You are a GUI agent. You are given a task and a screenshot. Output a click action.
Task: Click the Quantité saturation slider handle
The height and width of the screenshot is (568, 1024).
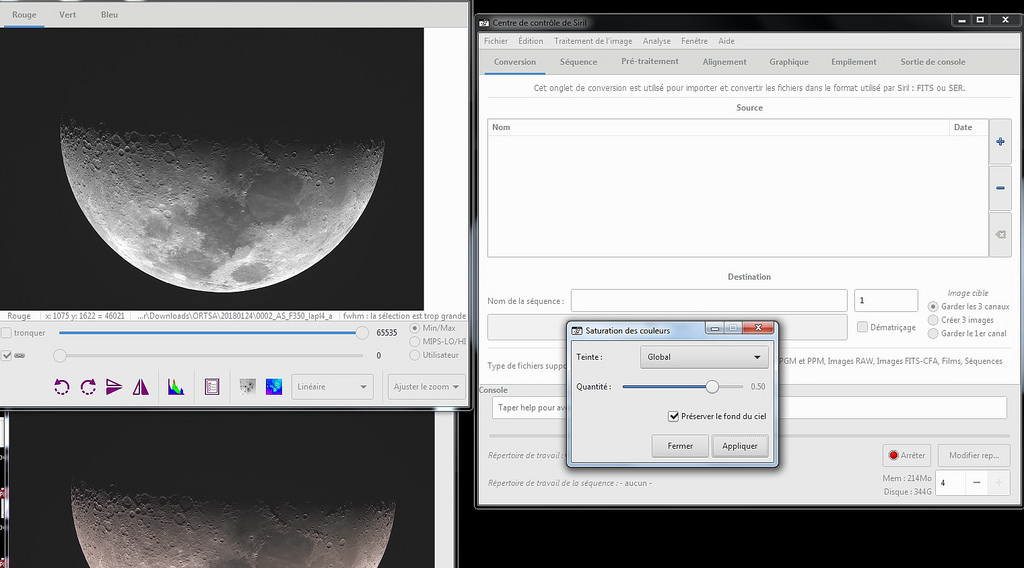pos(712,386)
